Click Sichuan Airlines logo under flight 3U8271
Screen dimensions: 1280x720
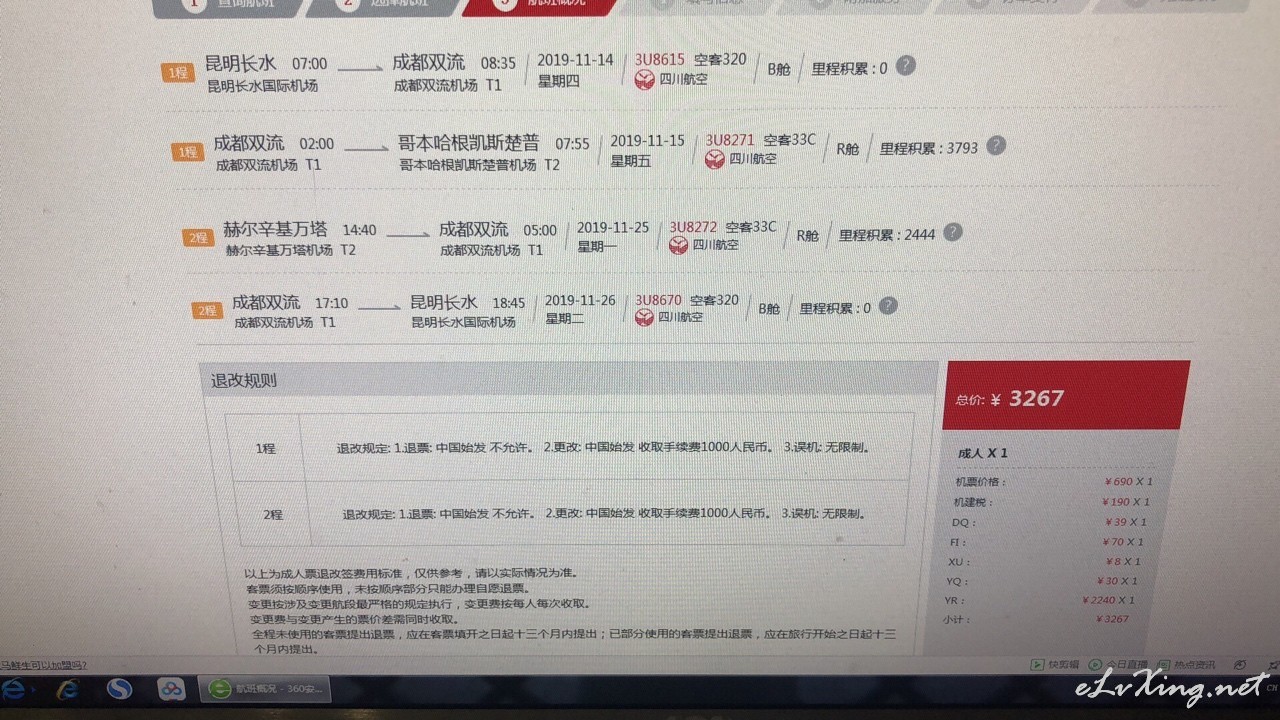(x=714, y=159)
